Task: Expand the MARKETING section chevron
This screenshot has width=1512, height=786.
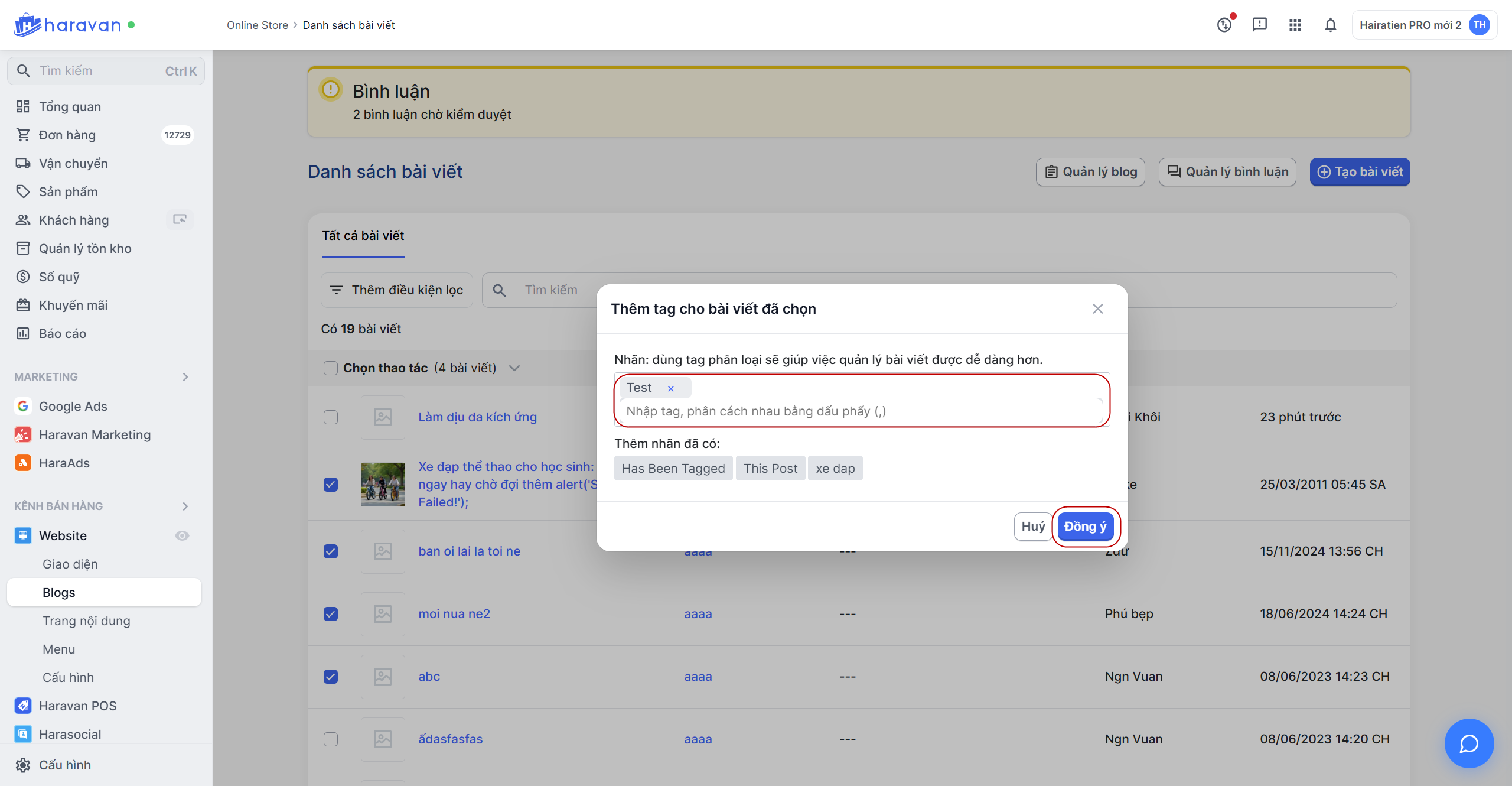Action: (185, 377)
